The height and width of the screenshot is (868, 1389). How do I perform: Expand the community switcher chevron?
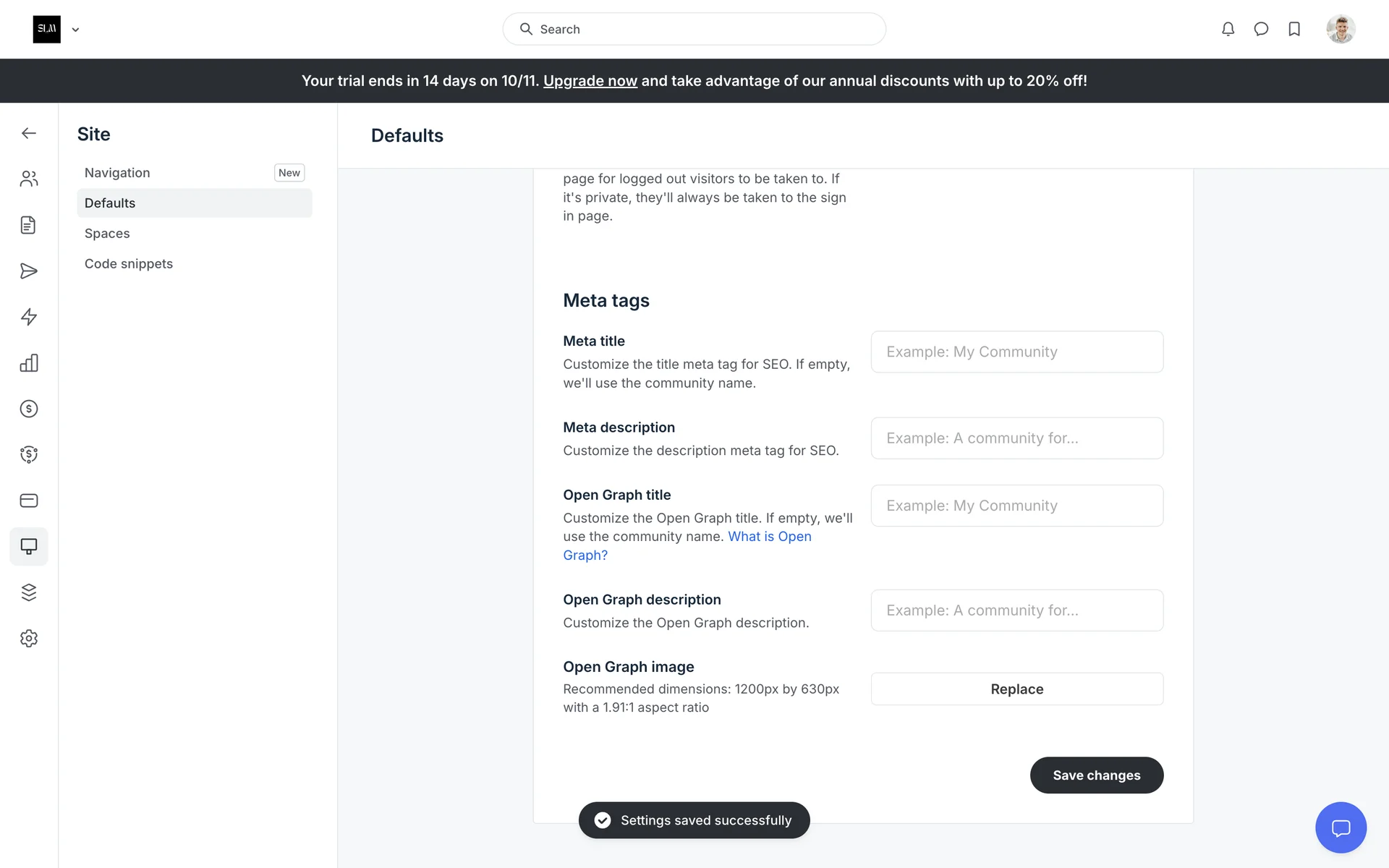click(x=75, y=30)
